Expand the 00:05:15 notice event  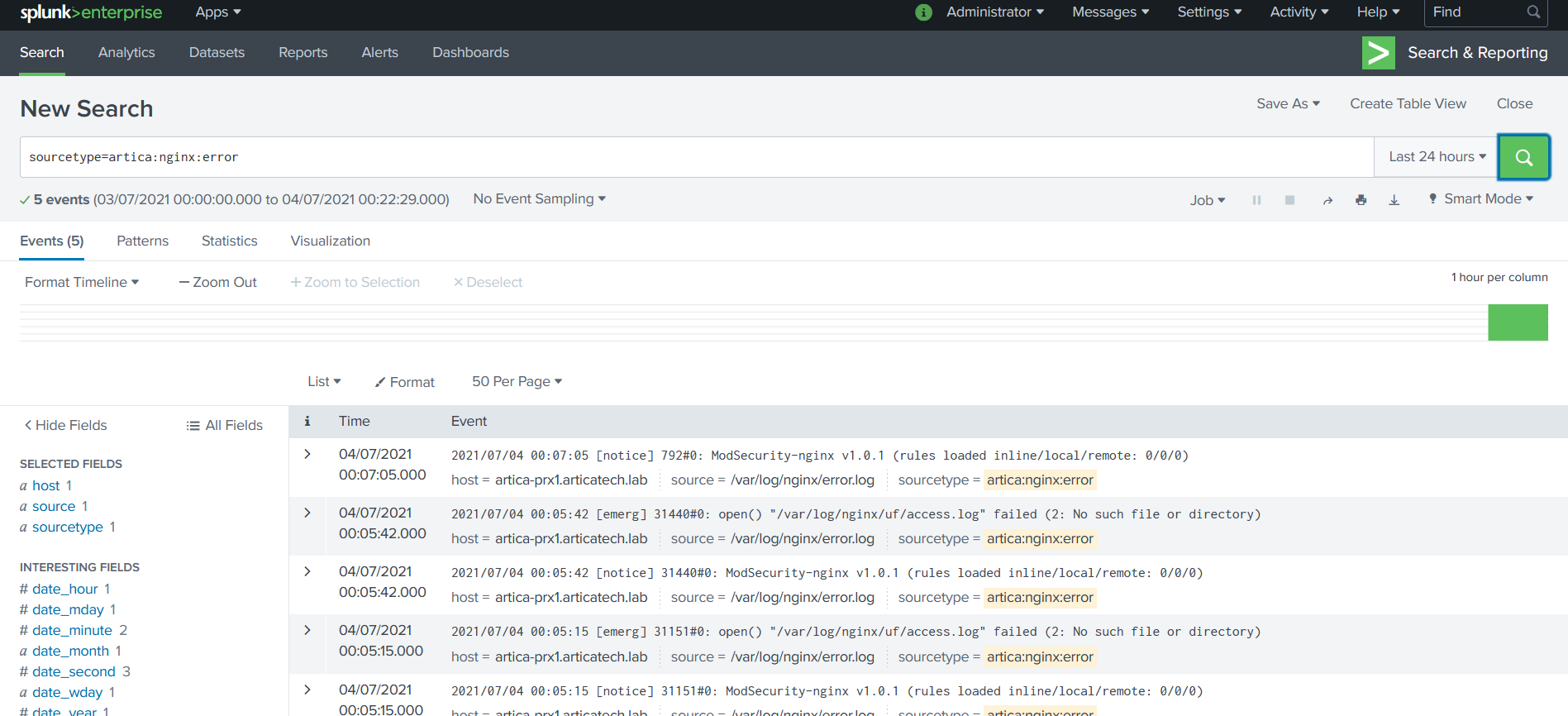[307, 690]
